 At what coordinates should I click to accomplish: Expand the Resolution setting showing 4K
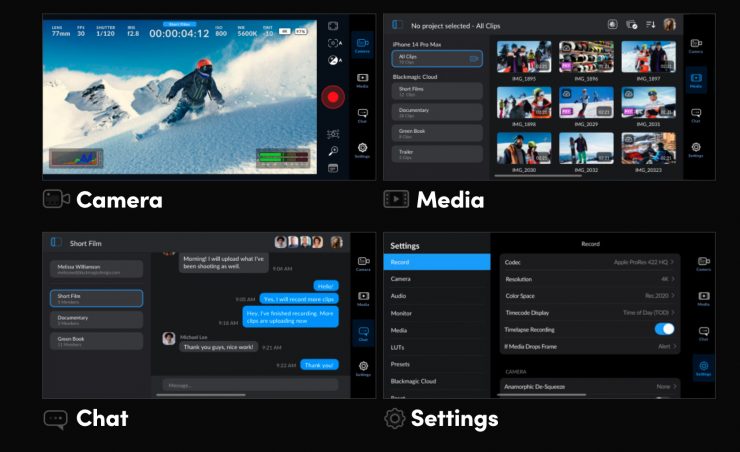point(591,279)
